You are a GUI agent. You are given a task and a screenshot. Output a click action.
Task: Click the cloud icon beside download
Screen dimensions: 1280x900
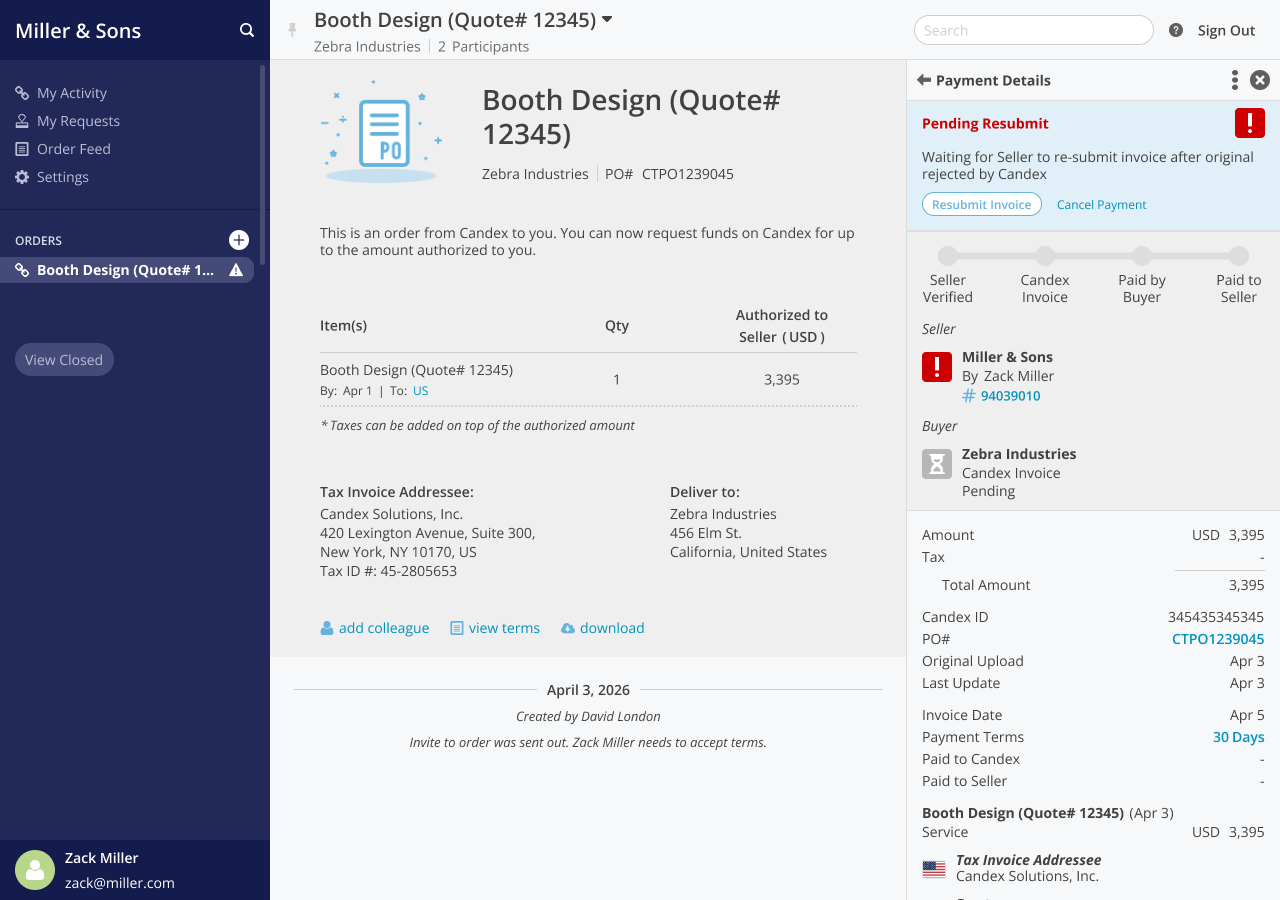(x=568, y=628)
